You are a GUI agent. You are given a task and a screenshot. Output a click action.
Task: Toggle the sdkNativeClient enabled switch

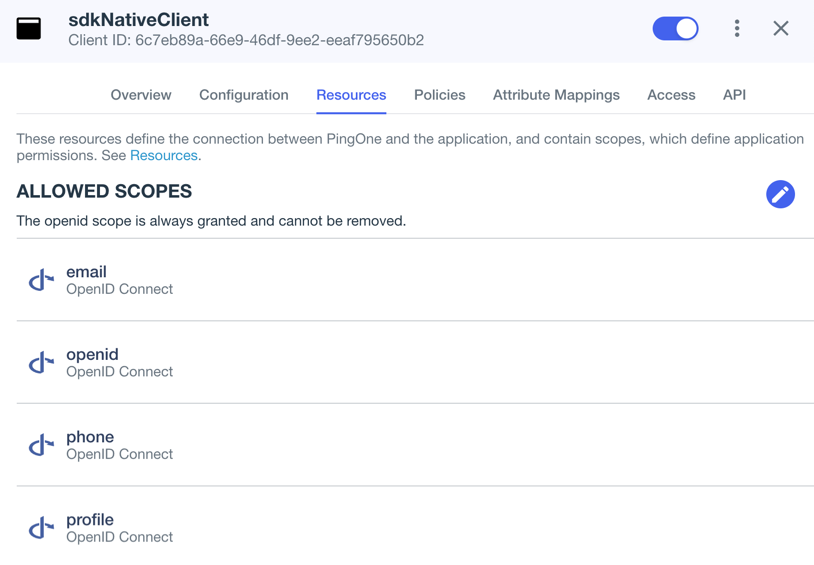click(675, 29)
